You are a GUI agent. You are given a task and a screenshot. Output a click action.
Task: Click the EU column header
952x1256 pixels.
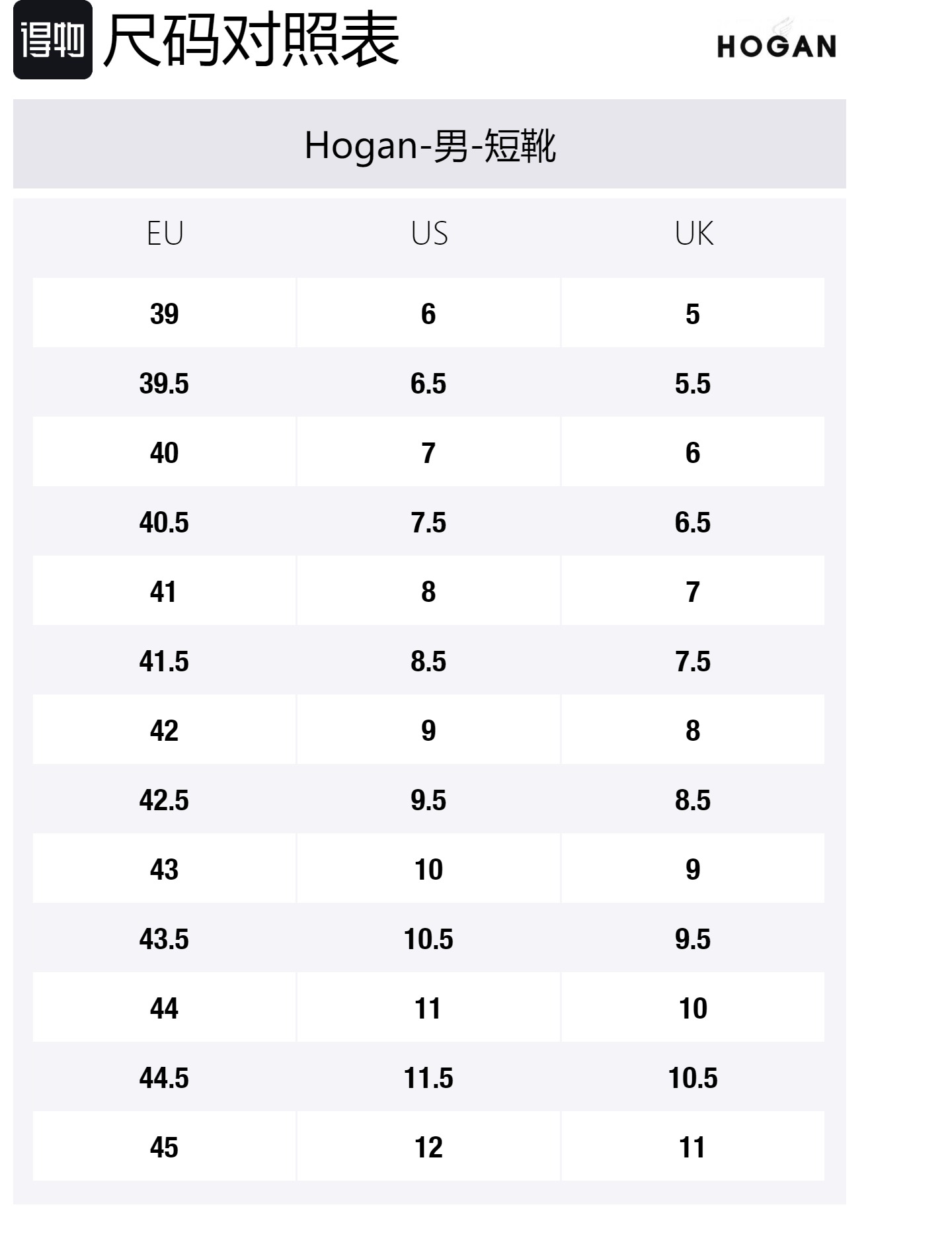tap(165, 233)
